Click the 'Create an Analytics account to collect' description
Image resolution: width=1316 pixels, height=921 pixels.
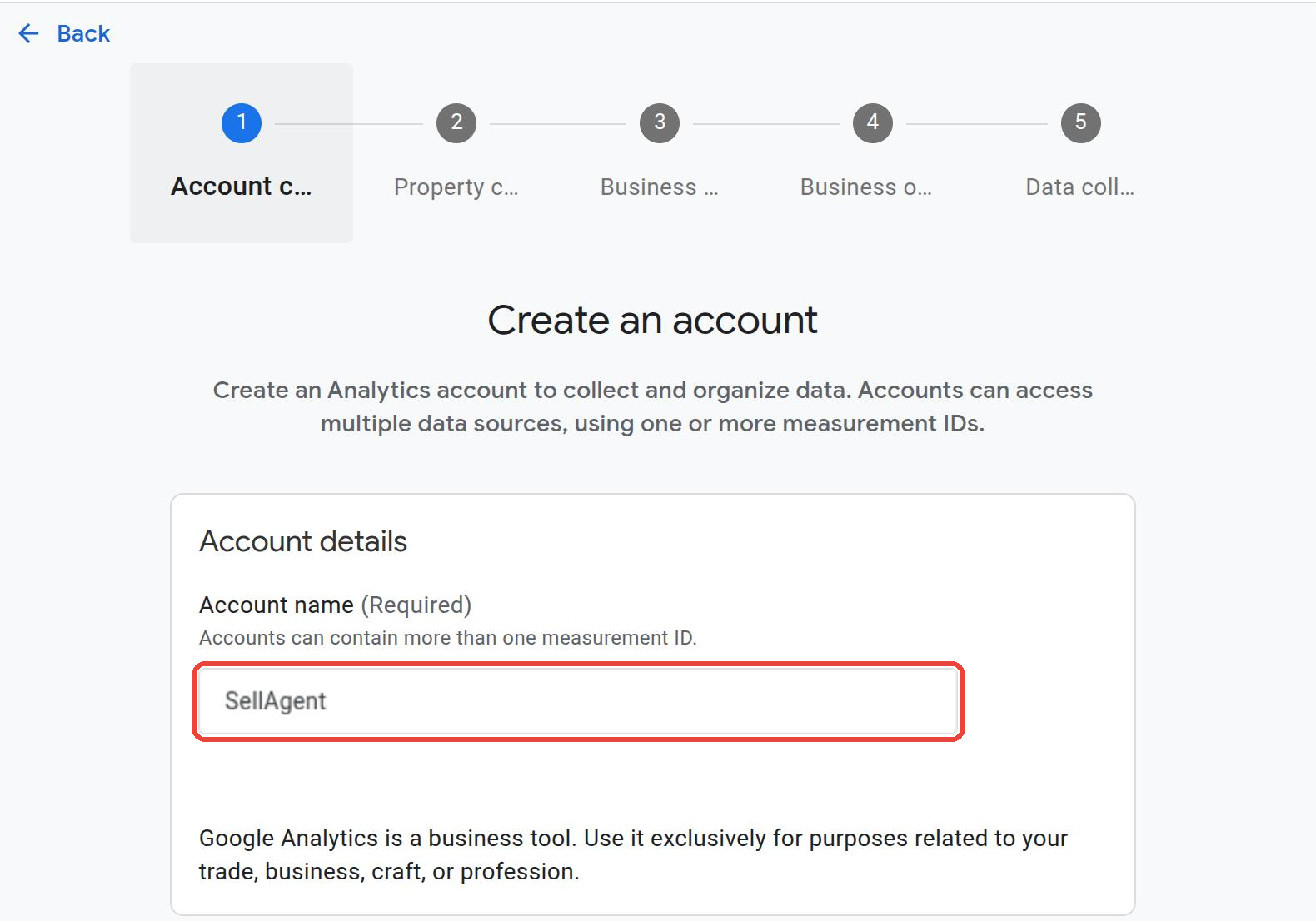pos(653,407)
